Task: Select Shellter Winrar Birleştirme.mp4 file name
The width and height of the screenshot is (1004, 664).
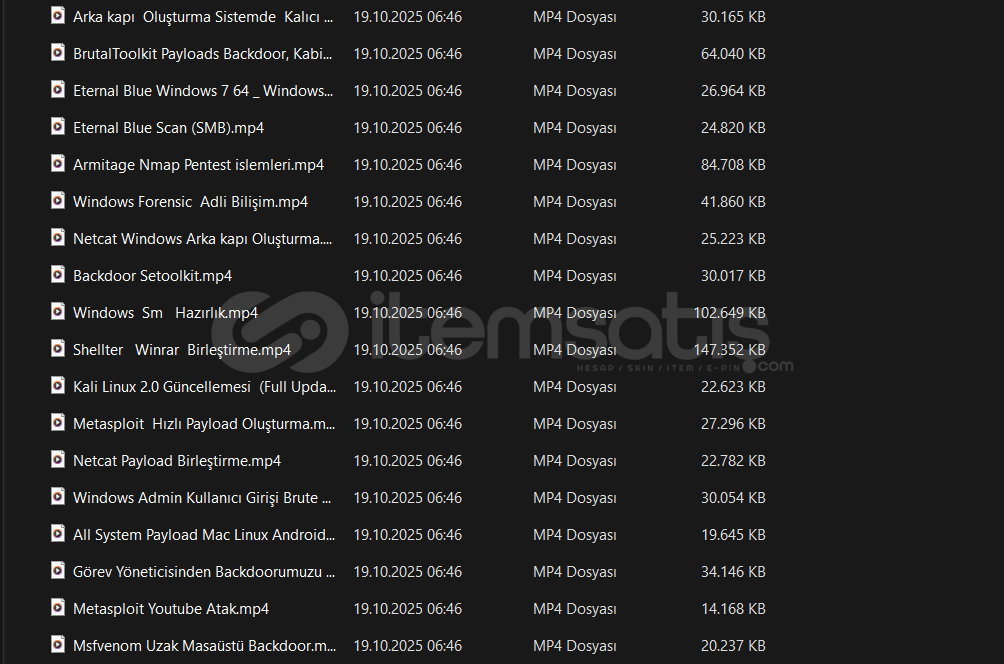Action: [182, 350]
